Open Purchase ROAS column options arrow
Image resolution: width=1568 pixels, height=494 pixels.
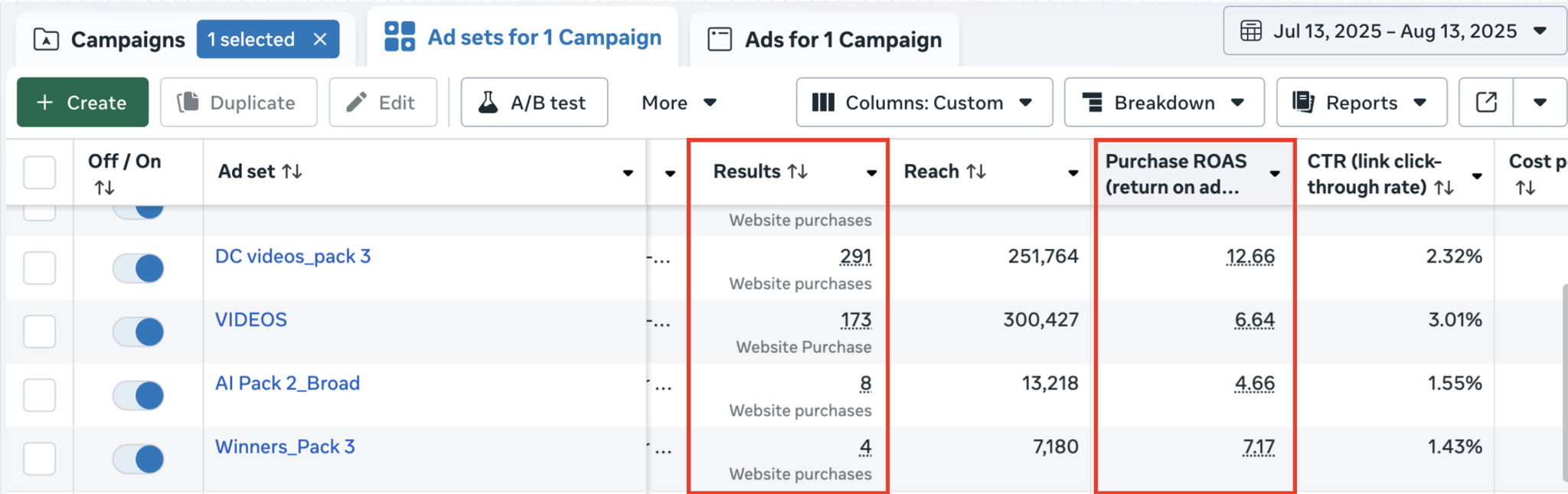pyautogui.click(x=1275, y=173)
